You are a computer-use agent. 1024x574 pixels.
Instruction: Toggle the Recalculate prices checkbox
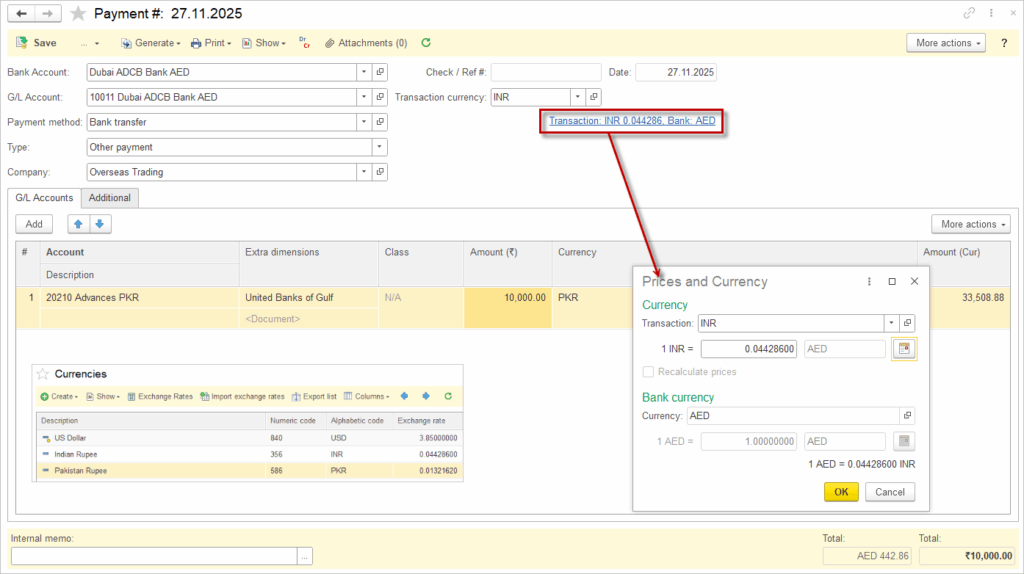(x=648, y=372)
